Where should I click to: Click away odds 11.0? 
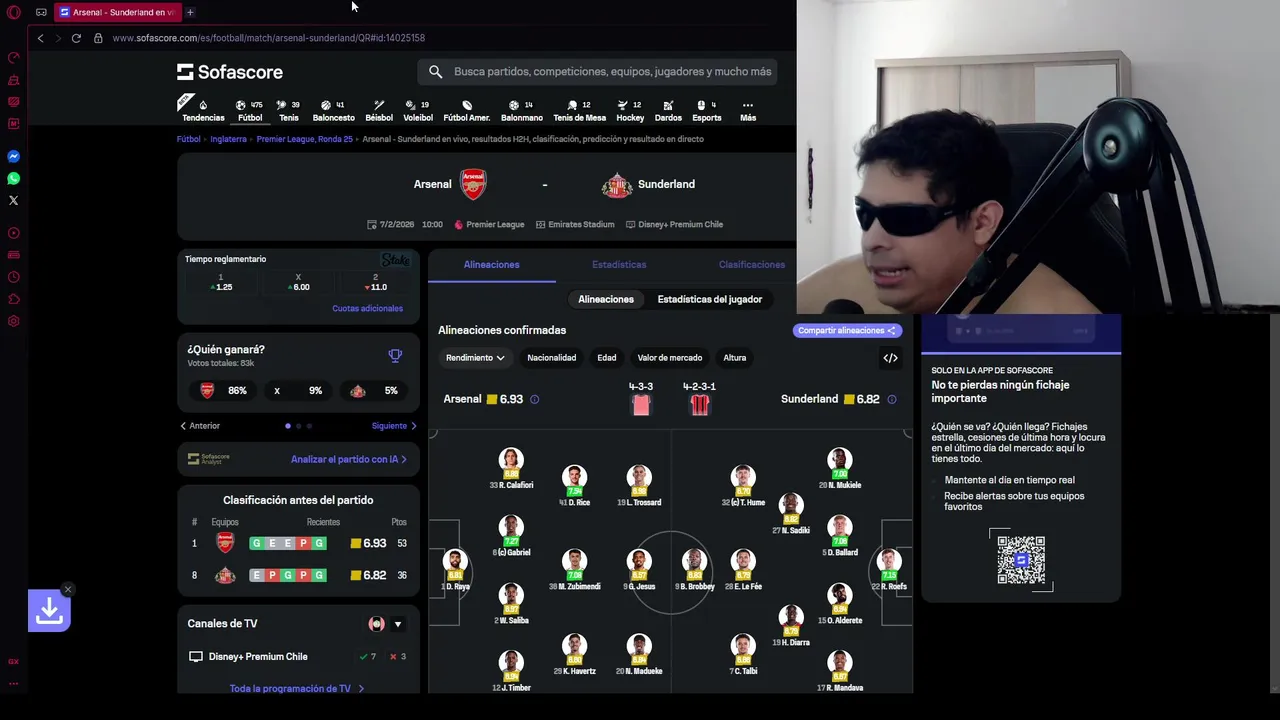click(x=375, y=283)
